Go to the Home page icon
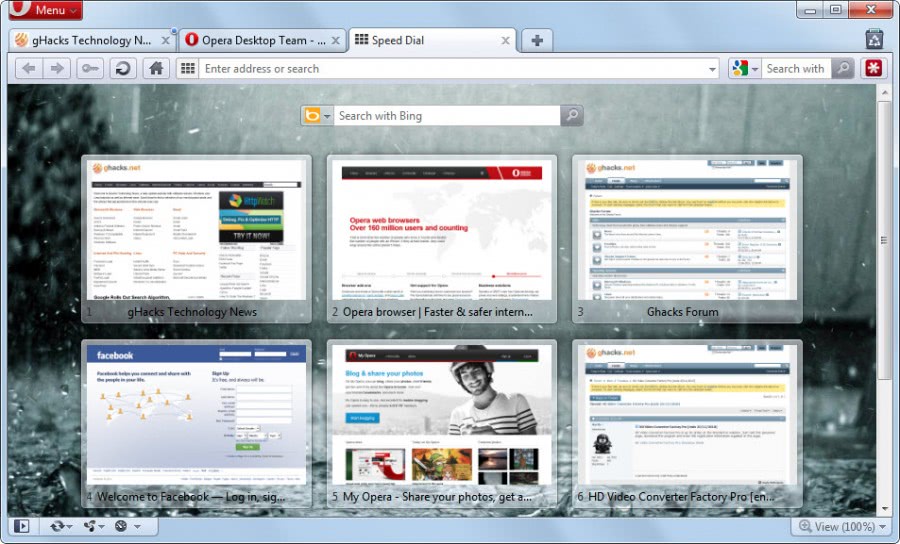 [x=155, y=68]
